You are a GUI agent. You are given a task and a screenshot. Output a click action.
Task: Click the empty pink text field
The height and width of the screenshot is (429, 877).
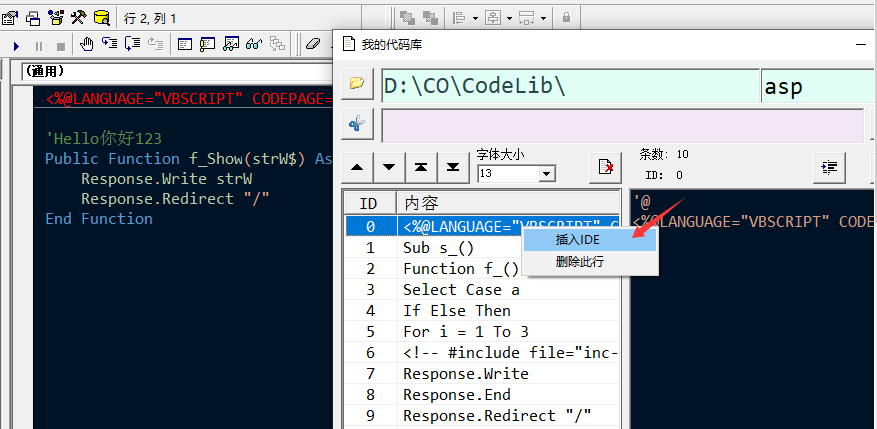[x=623, y=126]
